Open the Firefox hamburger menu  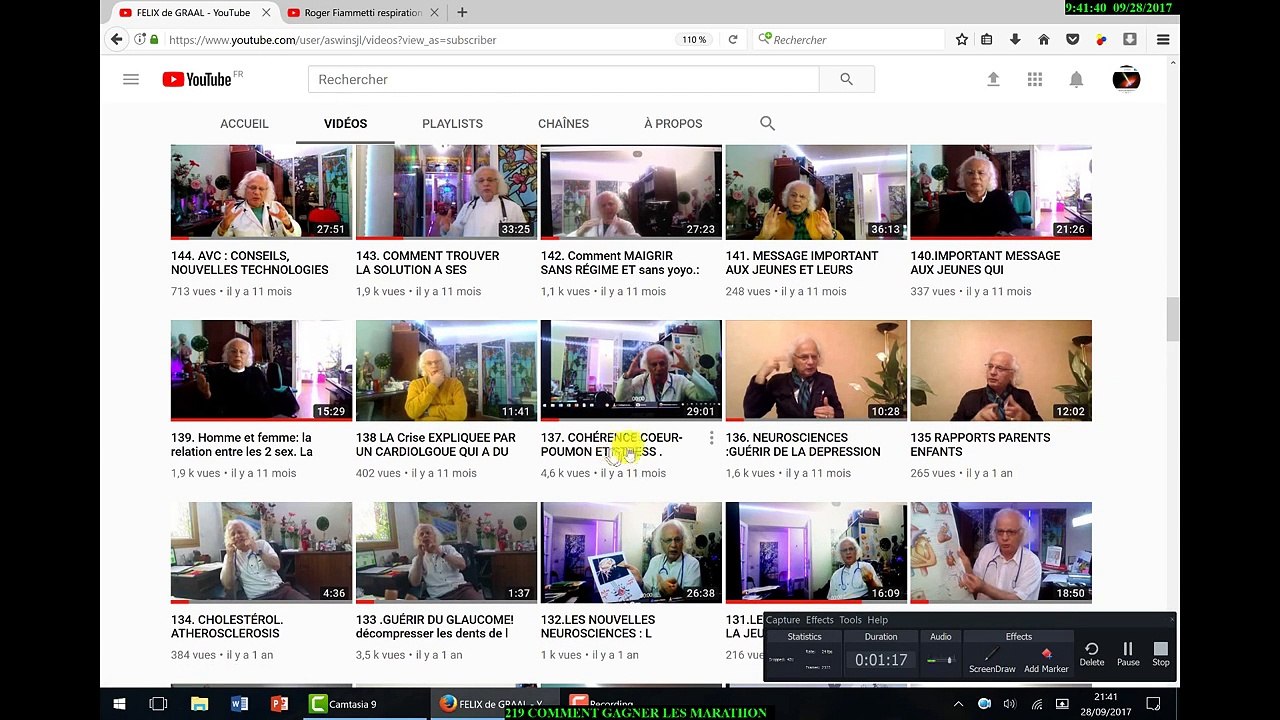coord(1163,39)
